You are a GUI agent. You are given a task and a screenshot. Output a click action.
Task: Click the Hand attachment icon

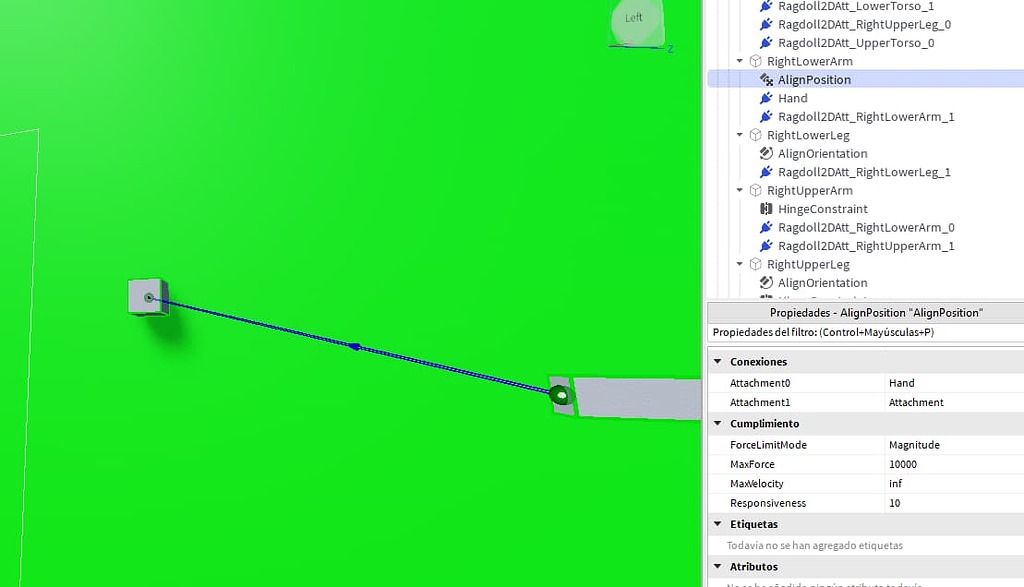pyautogui.click(x=766, y=98)
